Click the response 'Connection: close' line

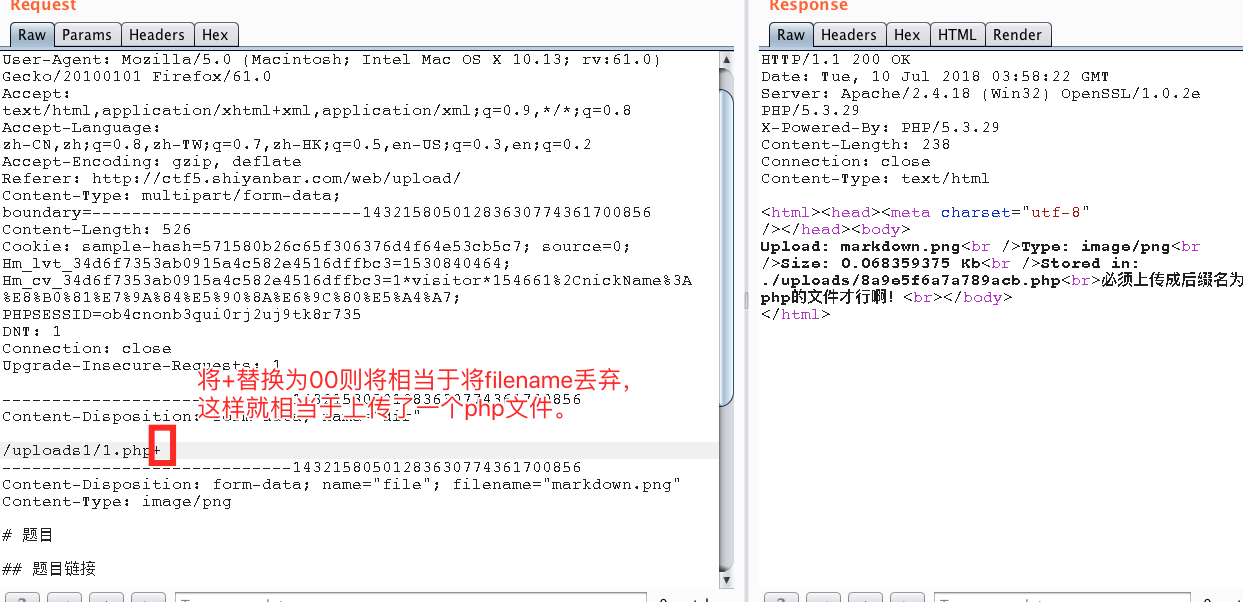(846, 162)
